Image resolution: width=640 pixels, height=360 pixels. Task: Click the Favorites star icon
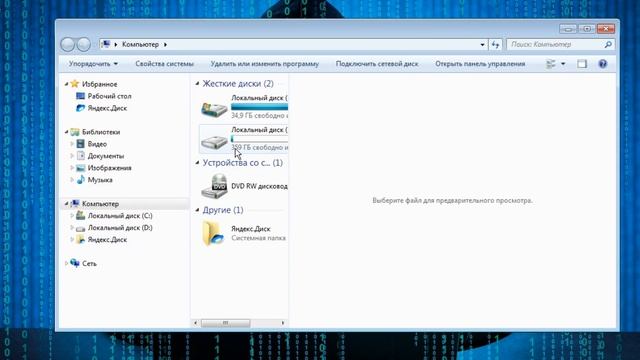[74, 84]
